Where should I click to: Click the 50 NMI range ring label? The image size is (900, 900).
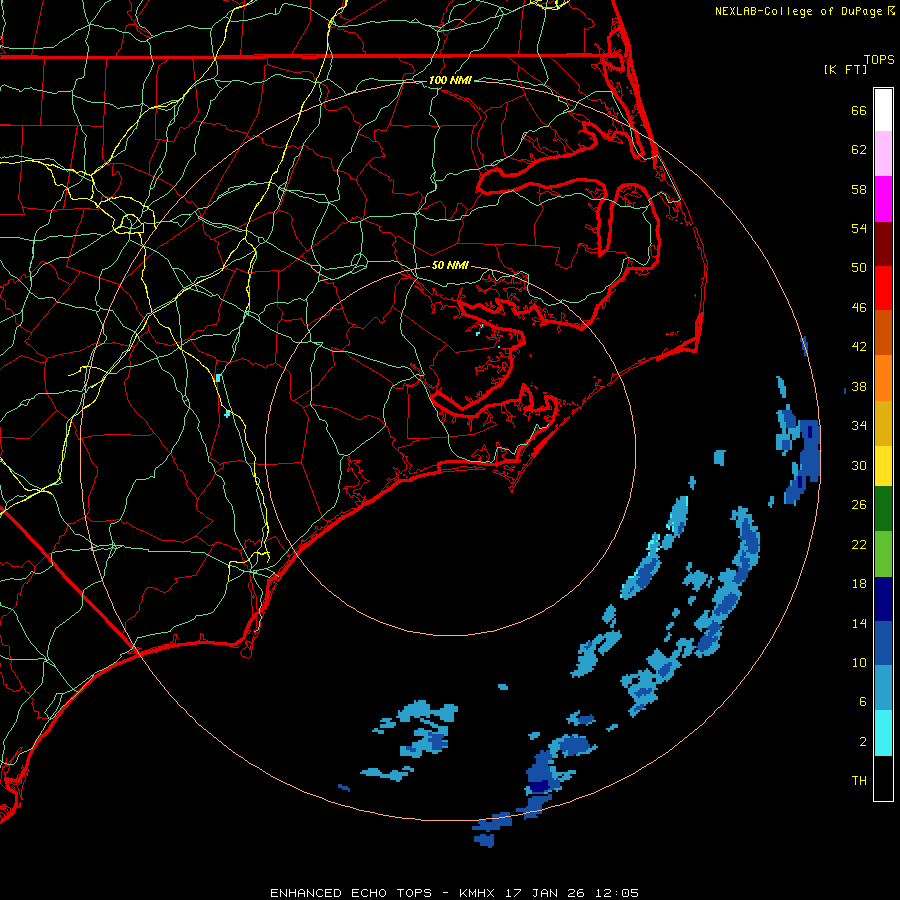450,265
